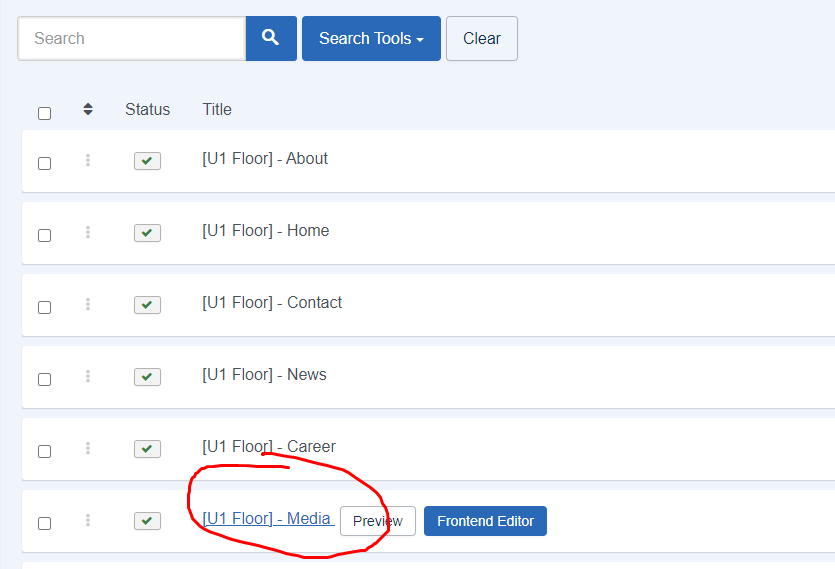Click the drag handle for Career row
Image resolution: width=835 pixels, height=569 pixels.
point(88,448)
